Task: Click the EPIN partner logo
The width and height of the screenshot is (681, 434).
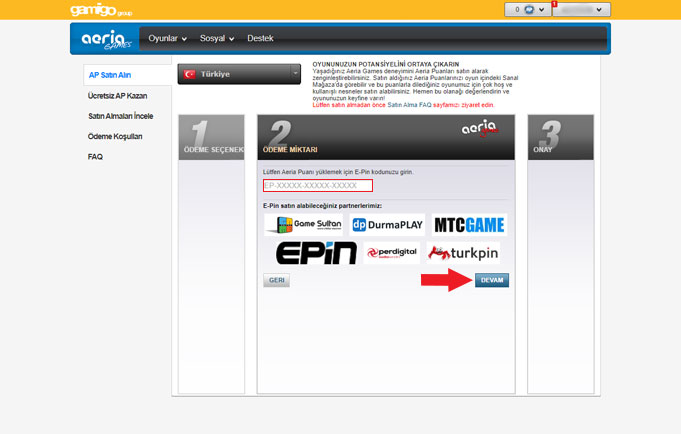Action: click(315, 253)
